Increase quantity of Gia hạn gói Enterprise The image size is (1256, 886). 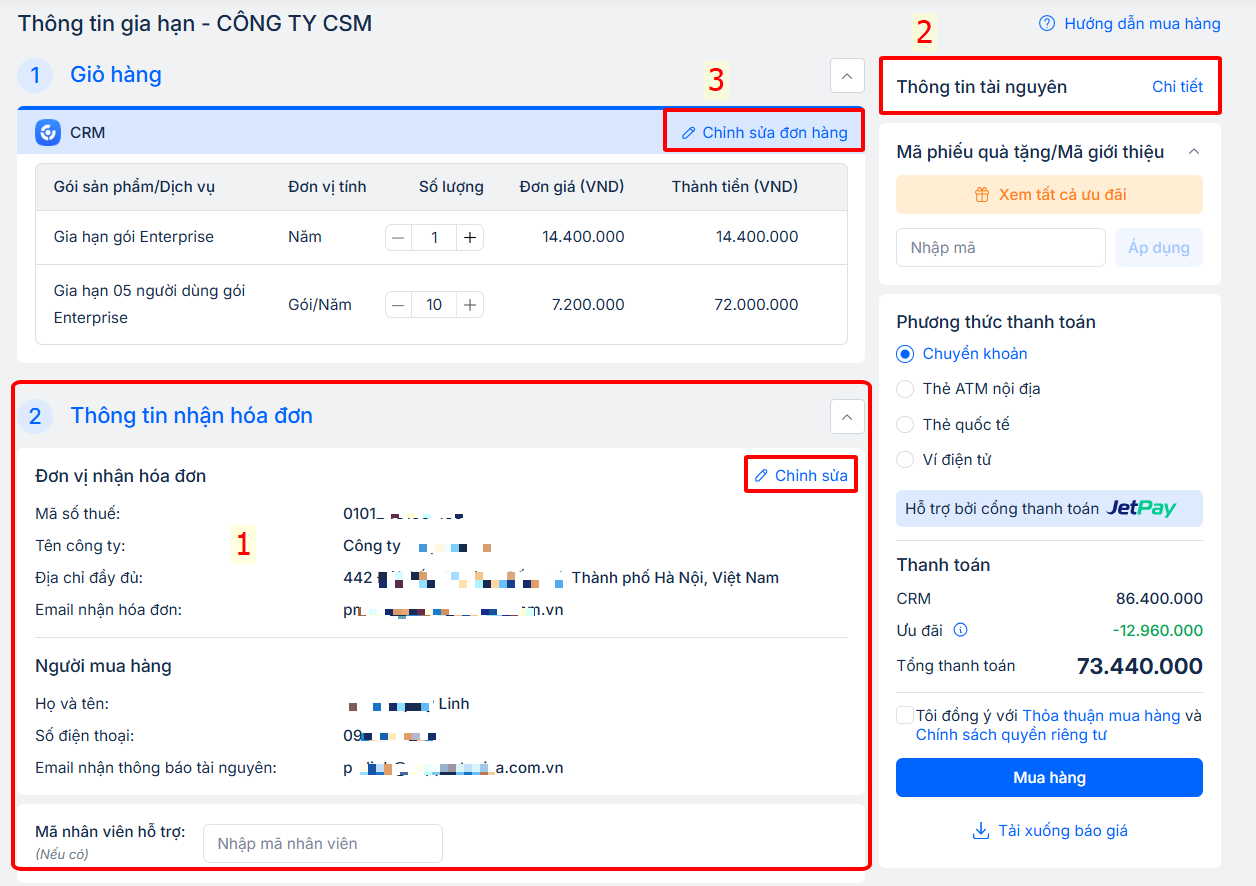(x=470, y=237)
